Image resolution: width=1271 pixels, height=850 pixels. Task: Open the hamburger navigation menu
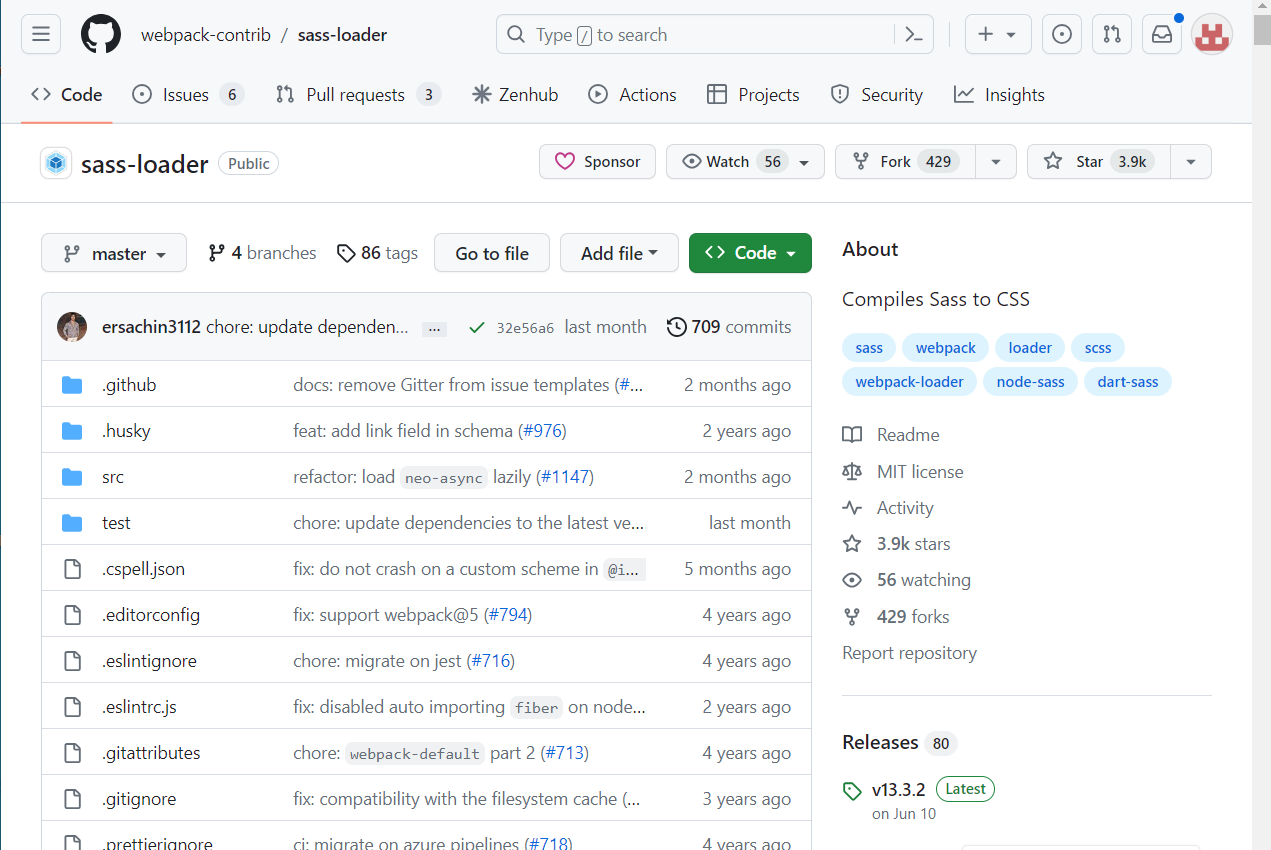41,35
